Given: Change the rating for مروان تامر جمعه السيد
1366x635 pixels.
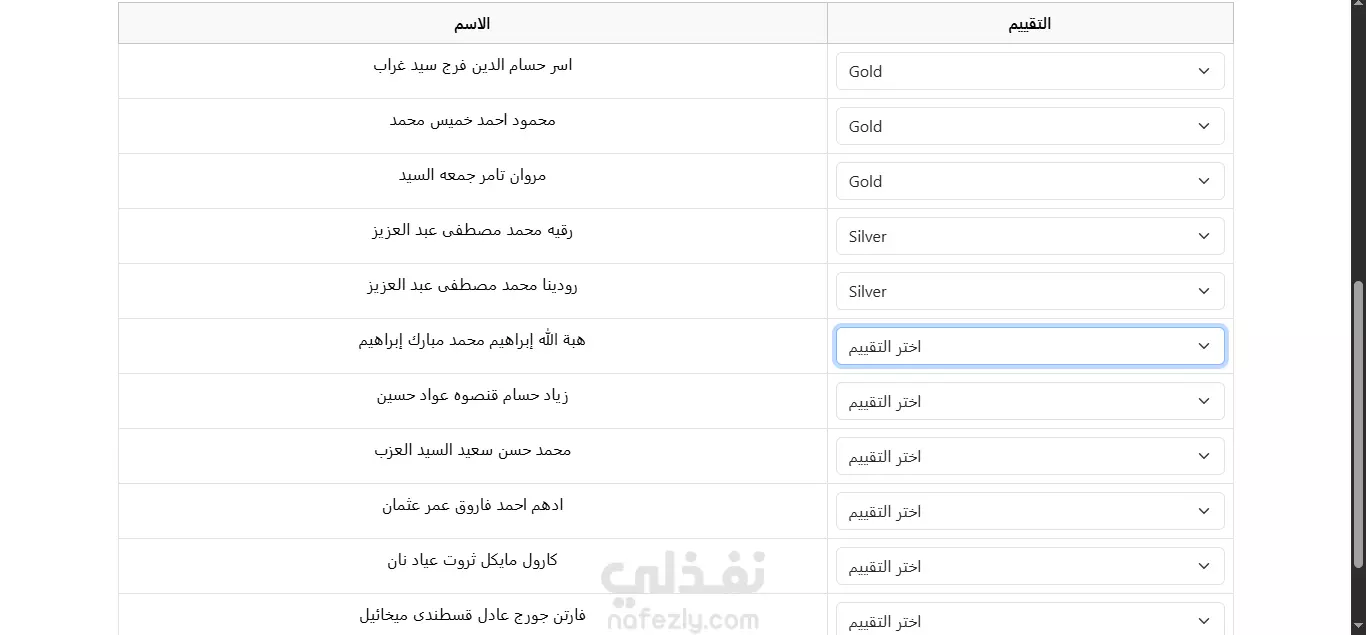Looking at the screenshot, I should click(x=1030, y=181).
